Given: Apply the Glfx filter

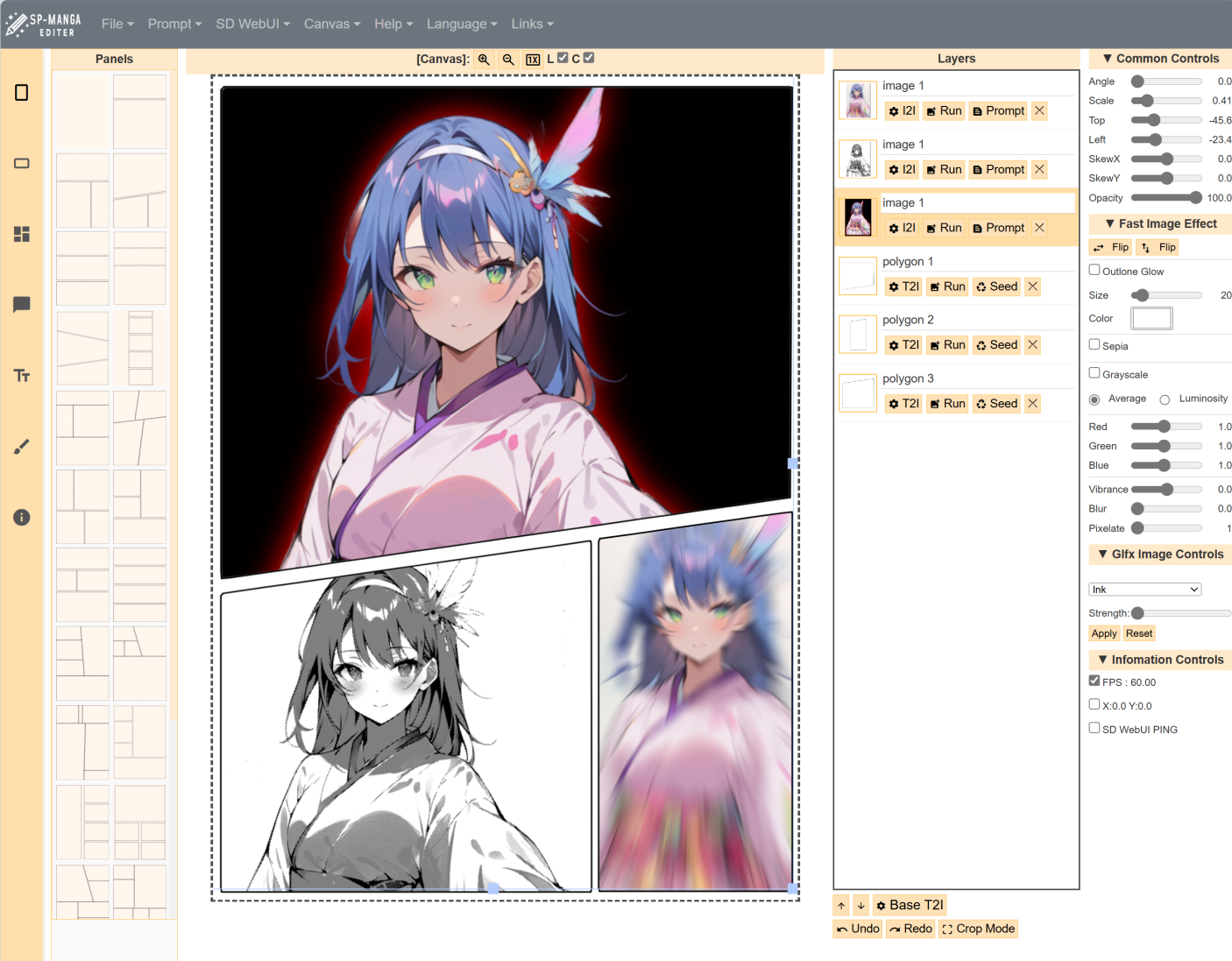Looking at the screenshot, I should (1104, 633).
